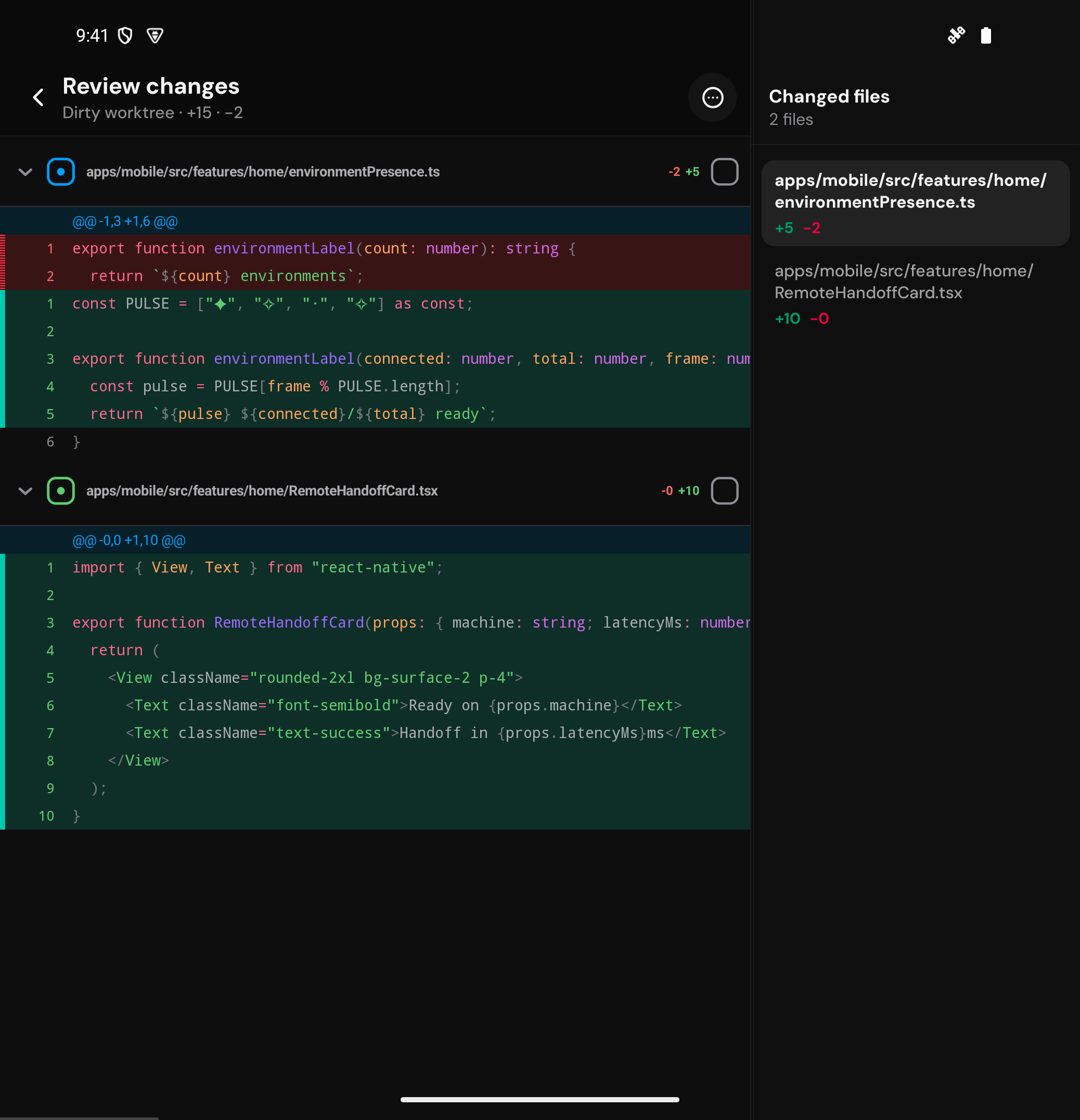
Task: Click the line 'Ready on {props.machine}'
Action: pos(375,705)
